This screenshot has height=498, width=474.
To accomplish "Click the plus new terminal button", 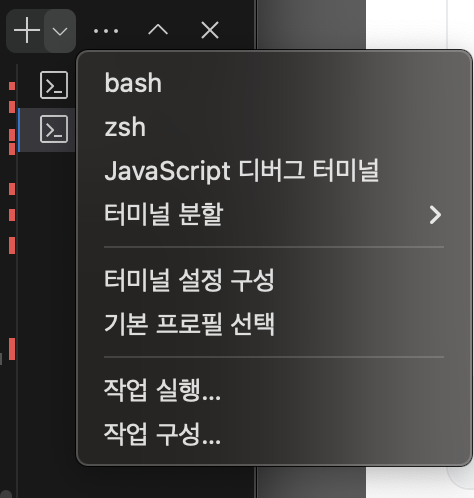I will [27, 31].
